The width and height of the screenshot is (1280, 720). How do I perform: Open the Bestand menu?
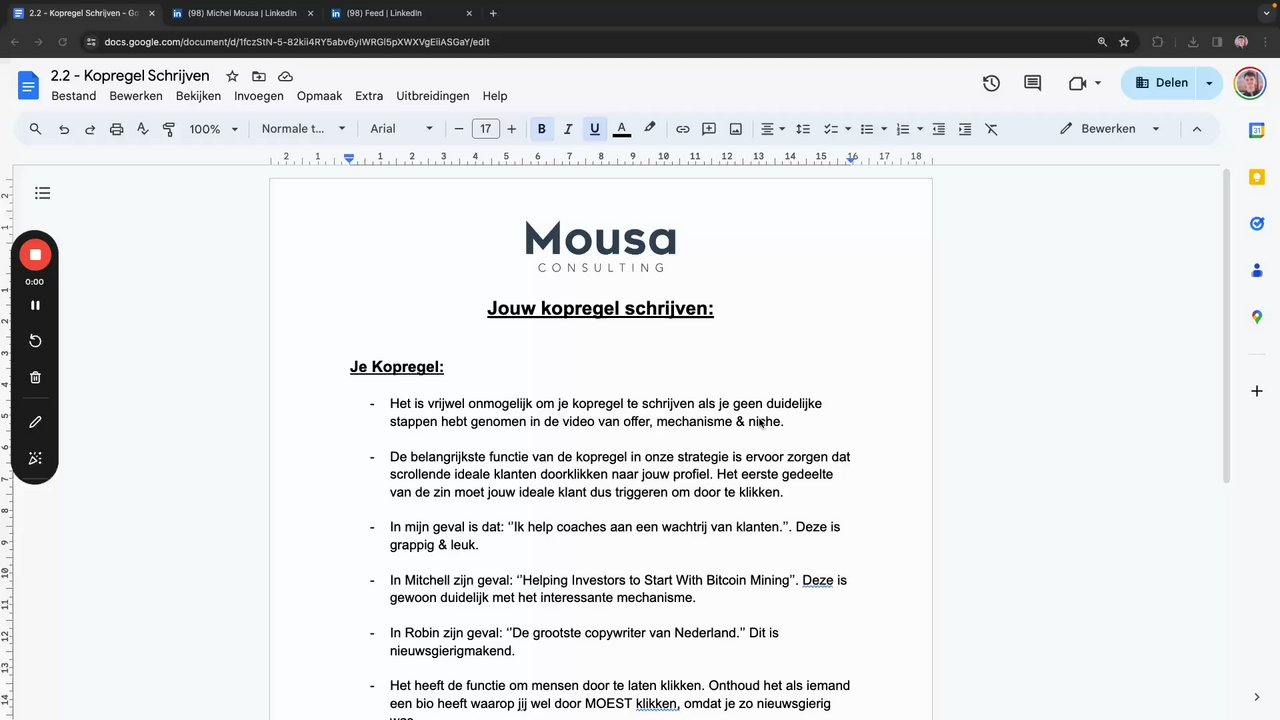74,96
